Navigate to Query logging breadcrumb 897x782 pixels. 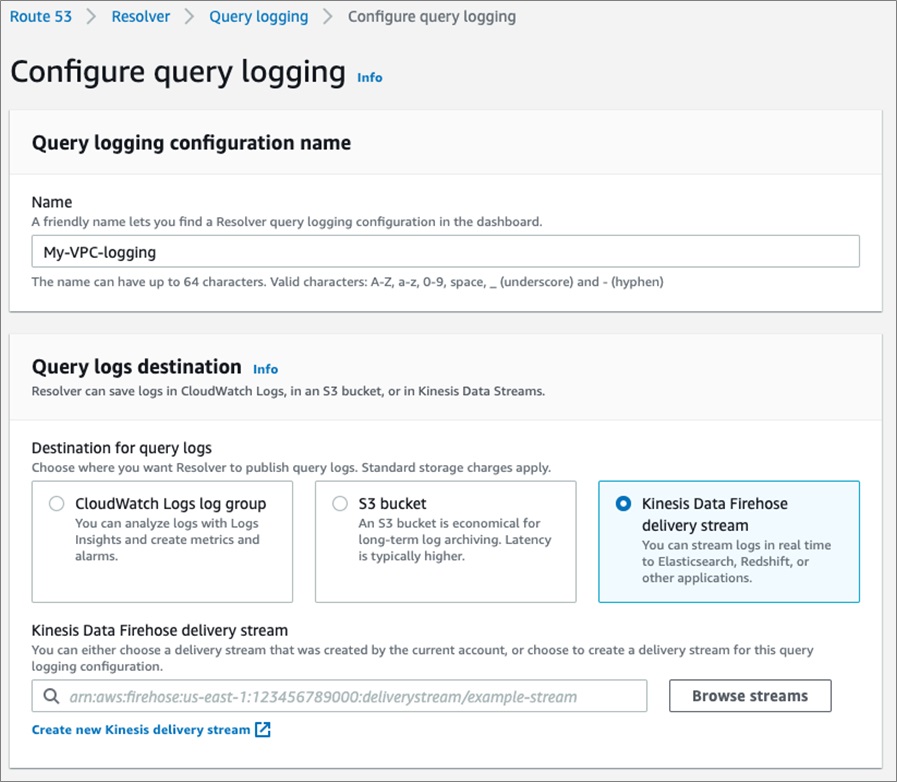259,17
